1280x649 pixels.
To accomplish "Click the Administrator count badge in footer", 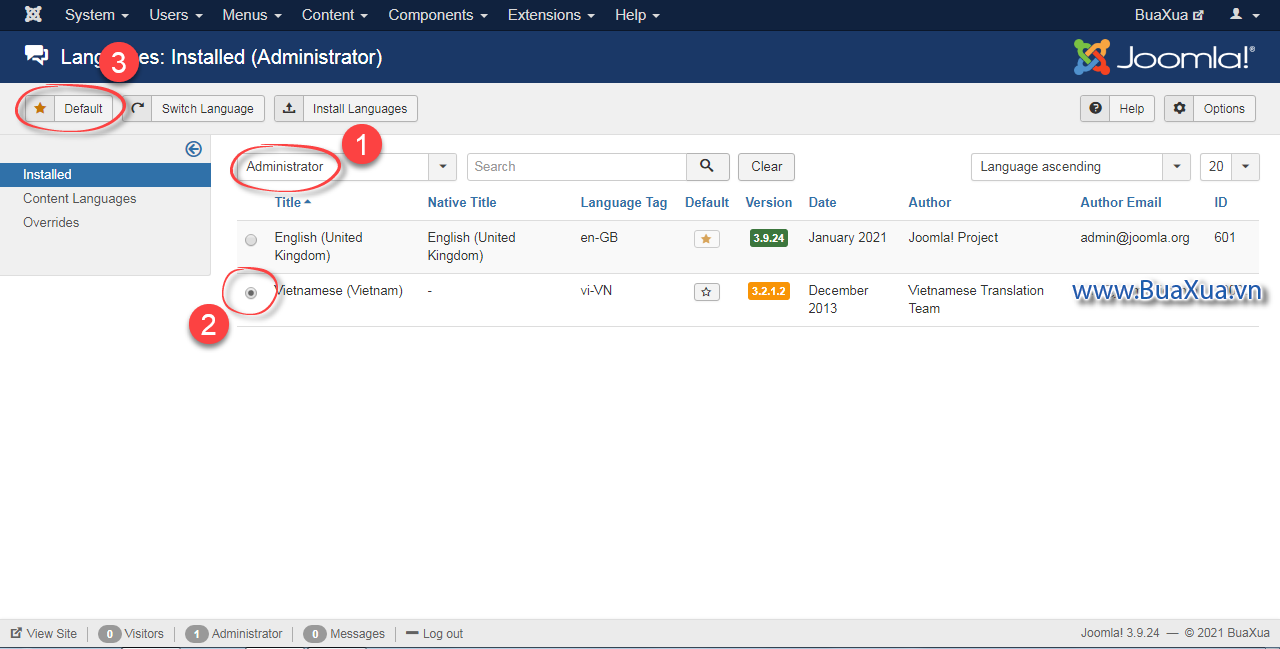I will (x=197, y=634).
